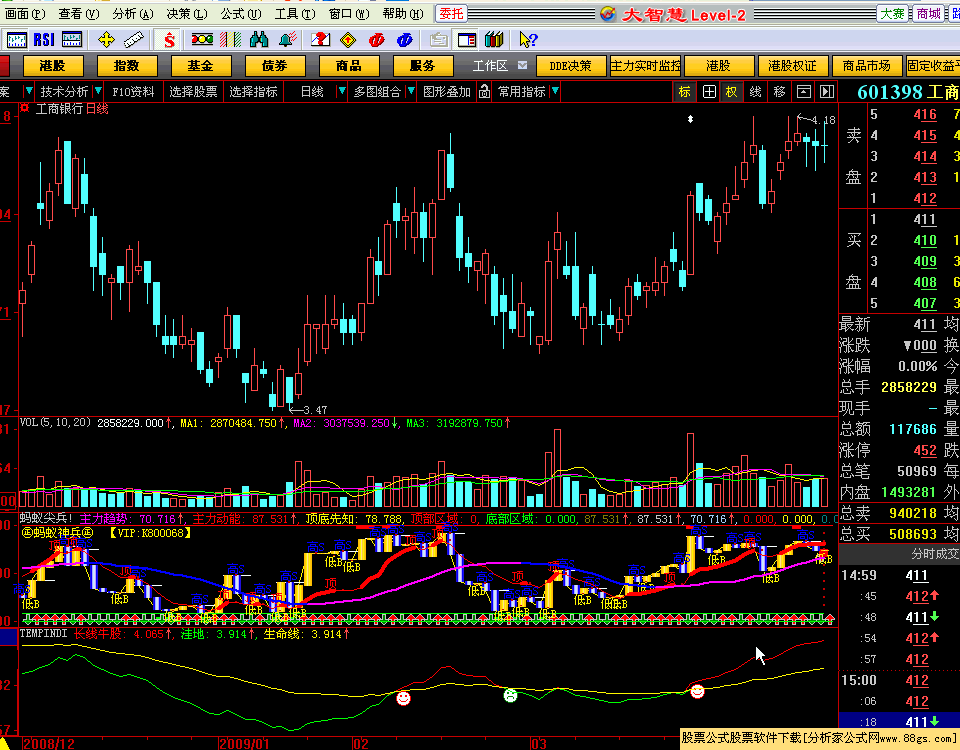The image size is (960, 750).
Task: Toggle the crosshair grid box icon
Action: coord(709,91)
